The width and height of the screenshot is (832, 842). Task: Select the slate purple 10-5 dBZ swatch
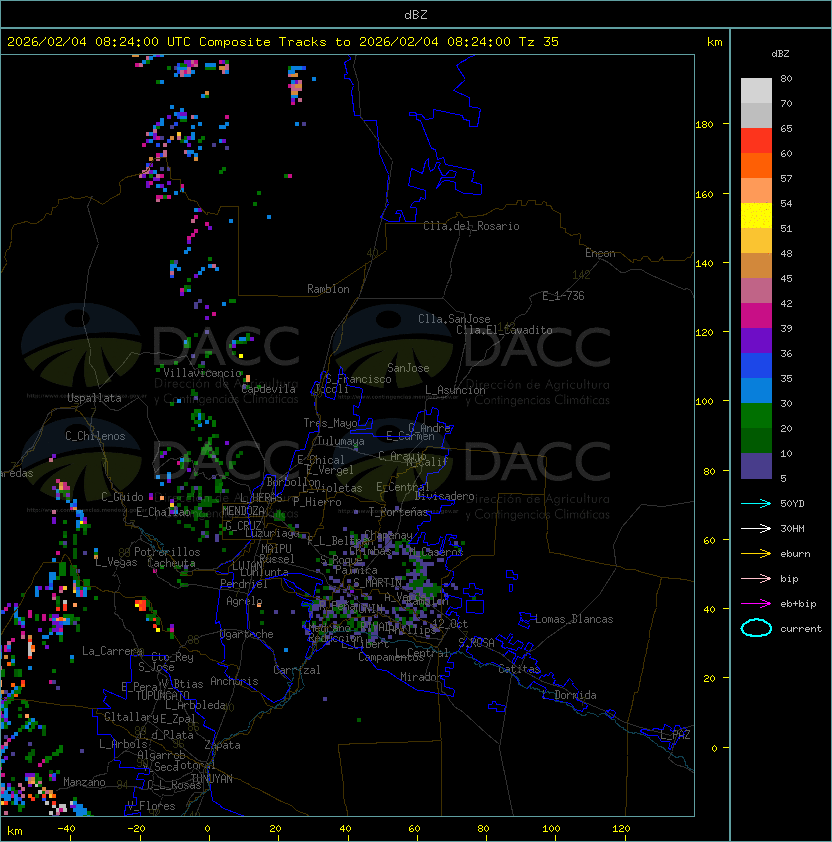pyautogui.click(x=756, y=466)
